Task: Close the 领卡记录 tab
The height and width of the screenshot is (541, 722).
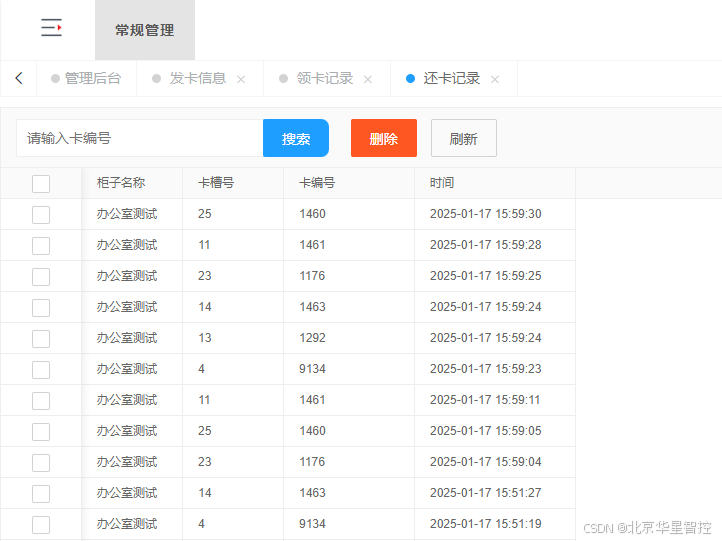Action: pyautogui.click(x=367, y=79)
